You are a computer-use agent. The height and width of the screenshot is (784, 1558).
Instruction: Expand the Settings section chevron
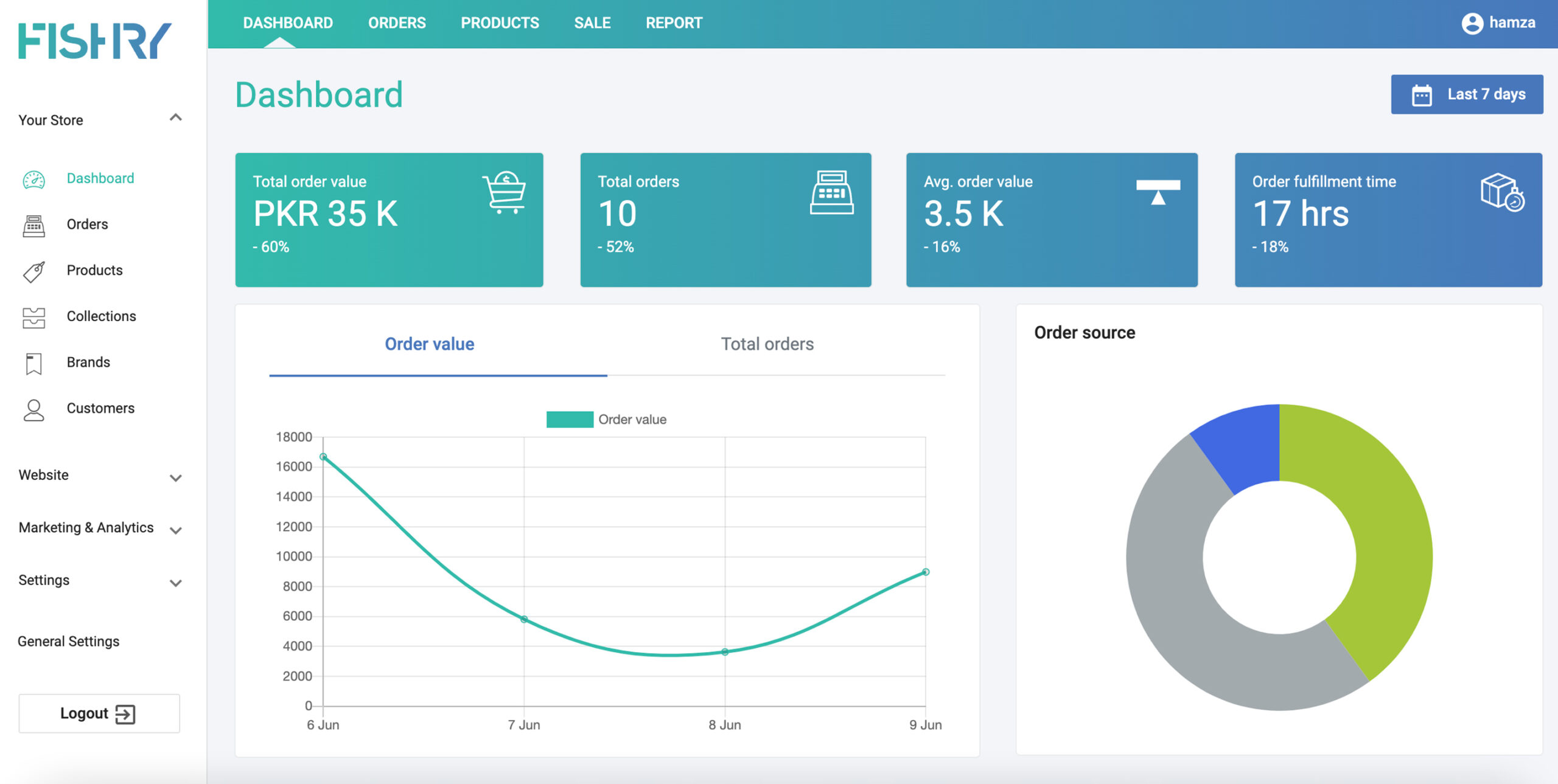pos(176,583)
